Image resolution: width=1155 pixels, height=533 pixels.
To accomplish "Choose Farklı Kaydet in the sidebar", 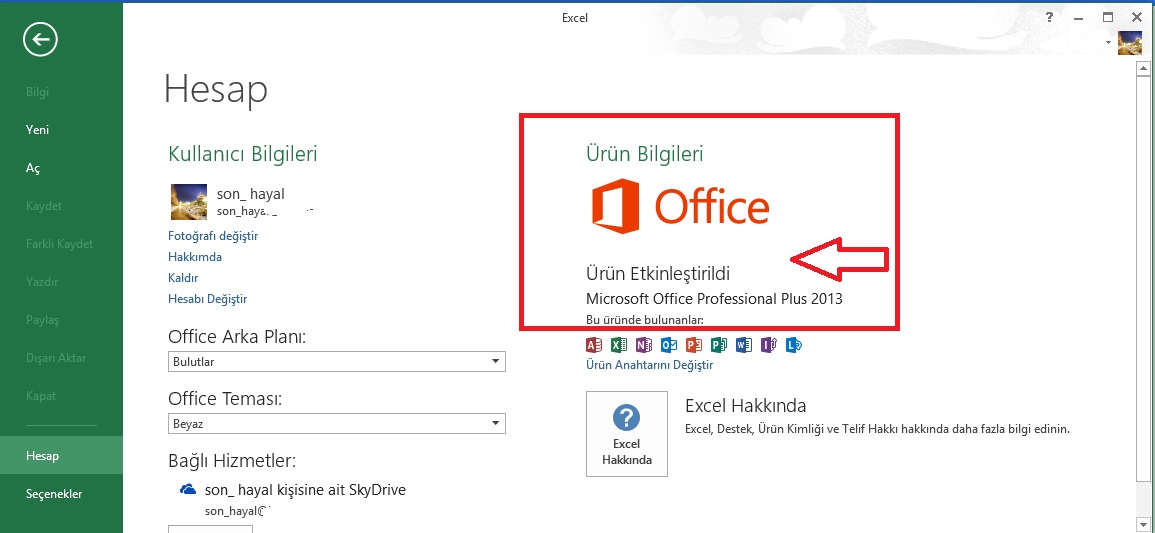I will [61, 244].
